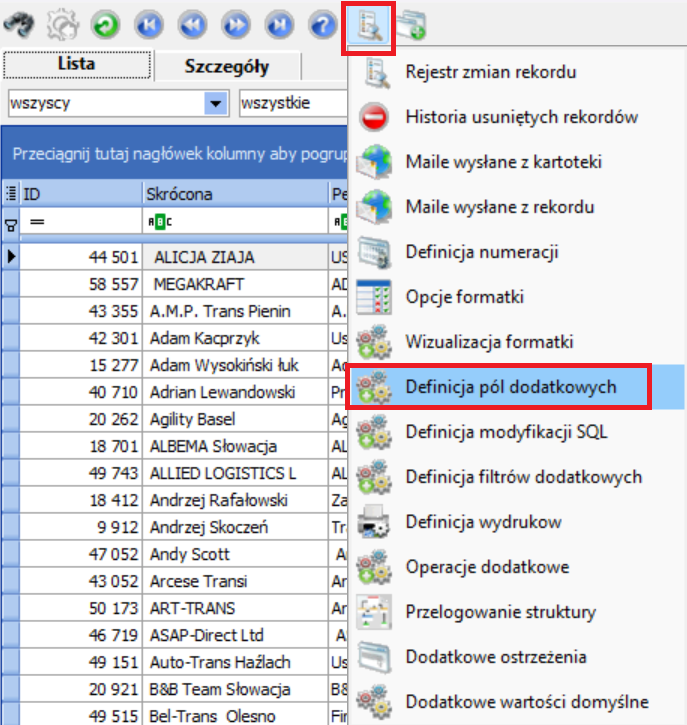This screenshot has height=725, width=687.
Task: Open the gear settings toolbar icon
Action: 62,25
